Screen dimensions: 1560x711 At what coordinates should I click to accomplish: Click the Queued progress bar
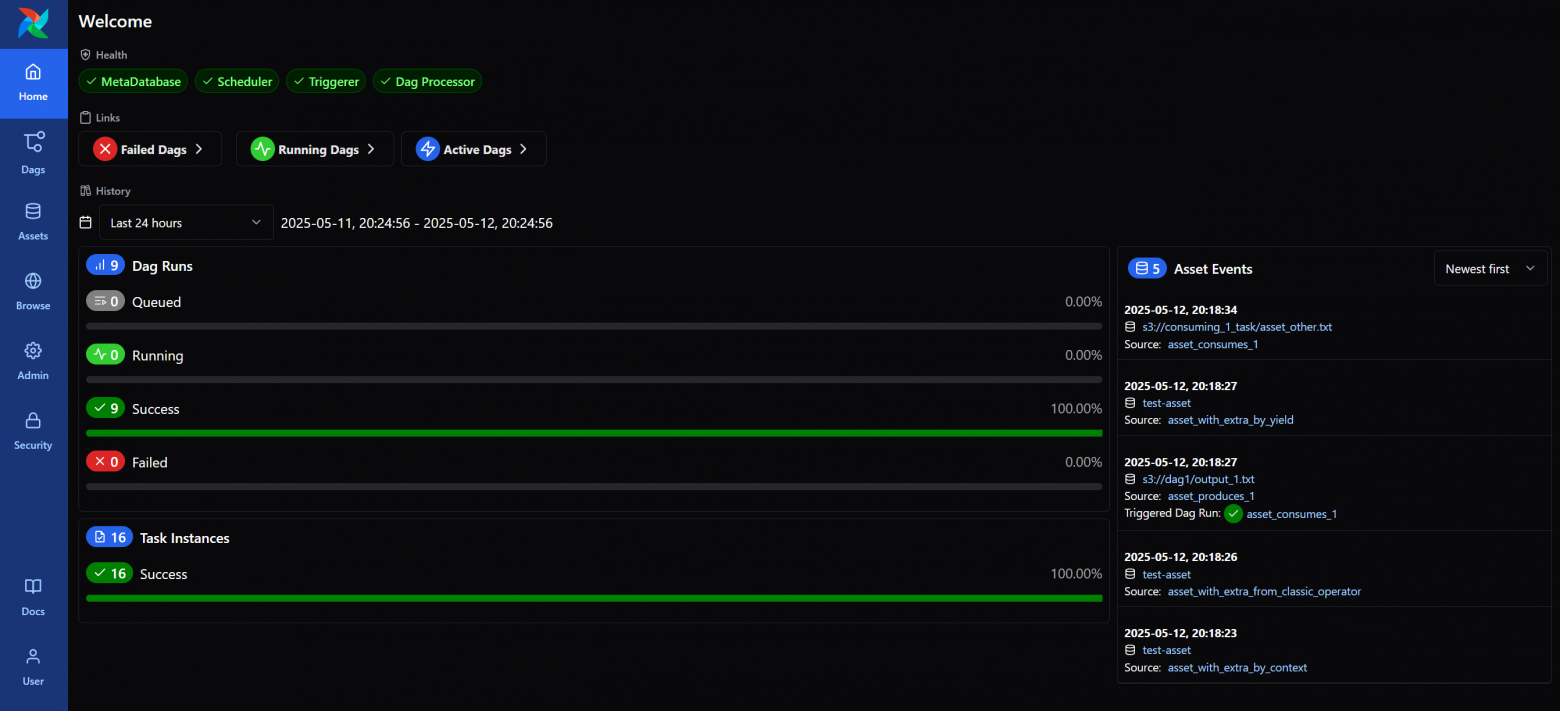[x=594, y=326]
